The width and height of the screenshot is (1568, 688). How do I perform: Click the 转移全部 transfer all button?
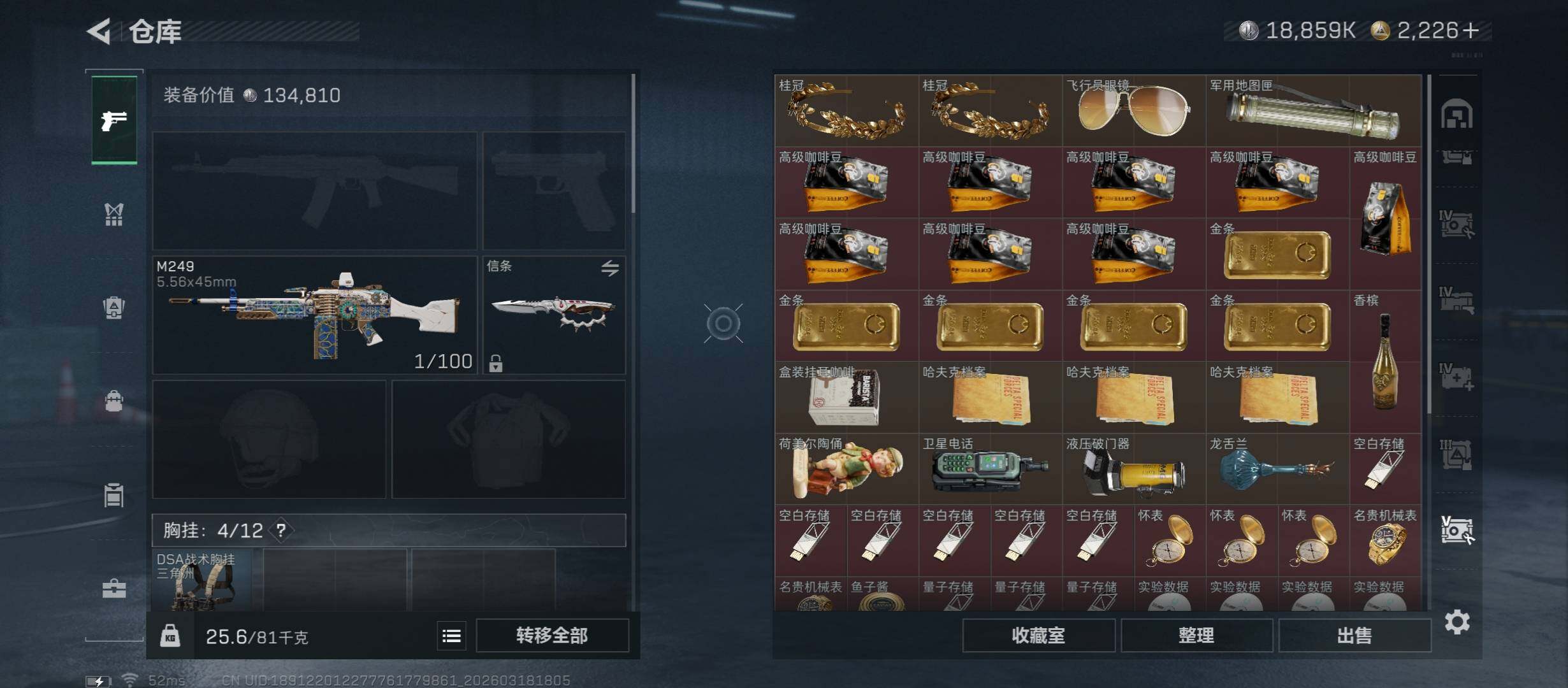click(552, 636)
